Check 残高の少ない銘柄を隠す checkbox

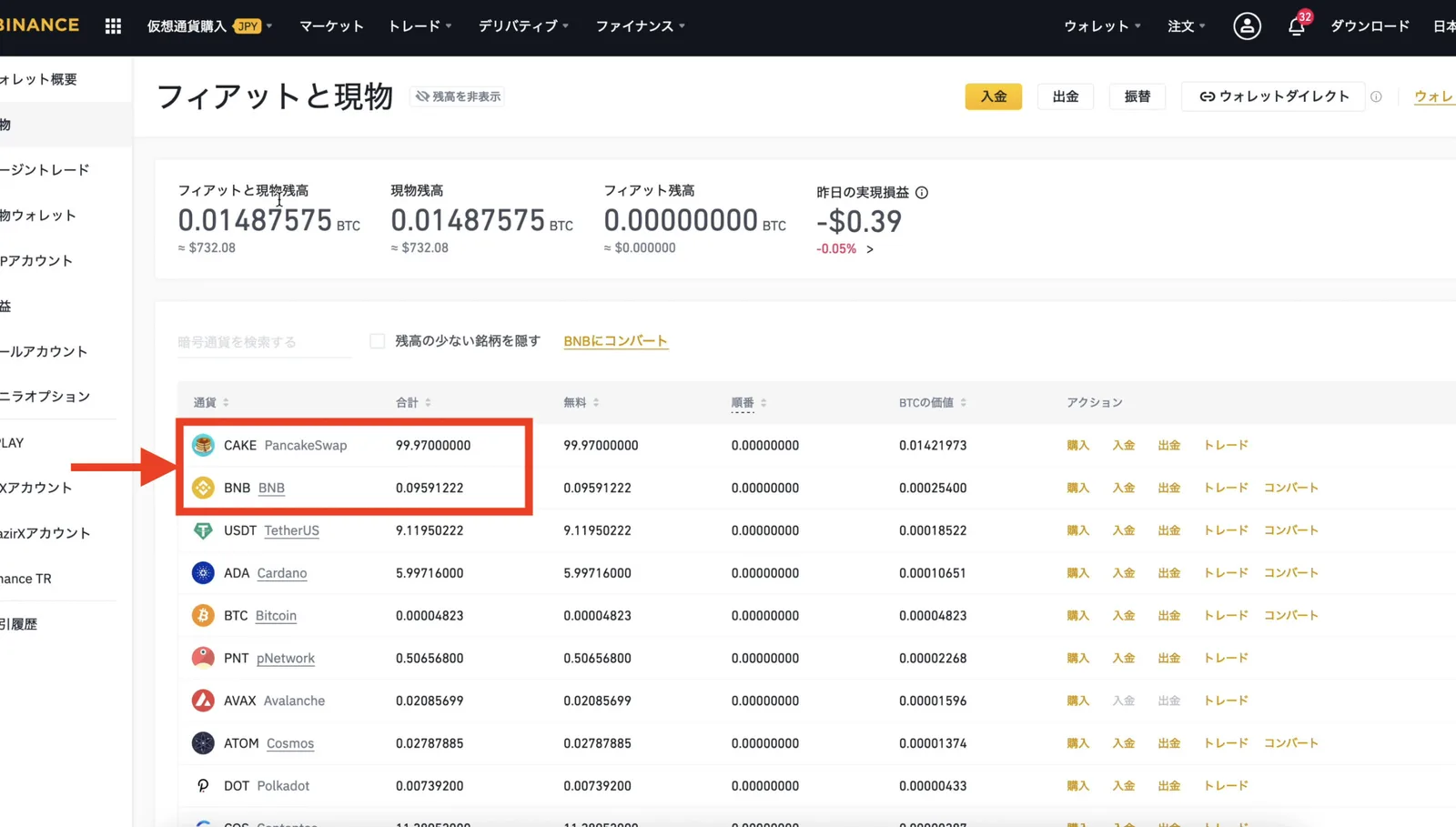point(377,341)
